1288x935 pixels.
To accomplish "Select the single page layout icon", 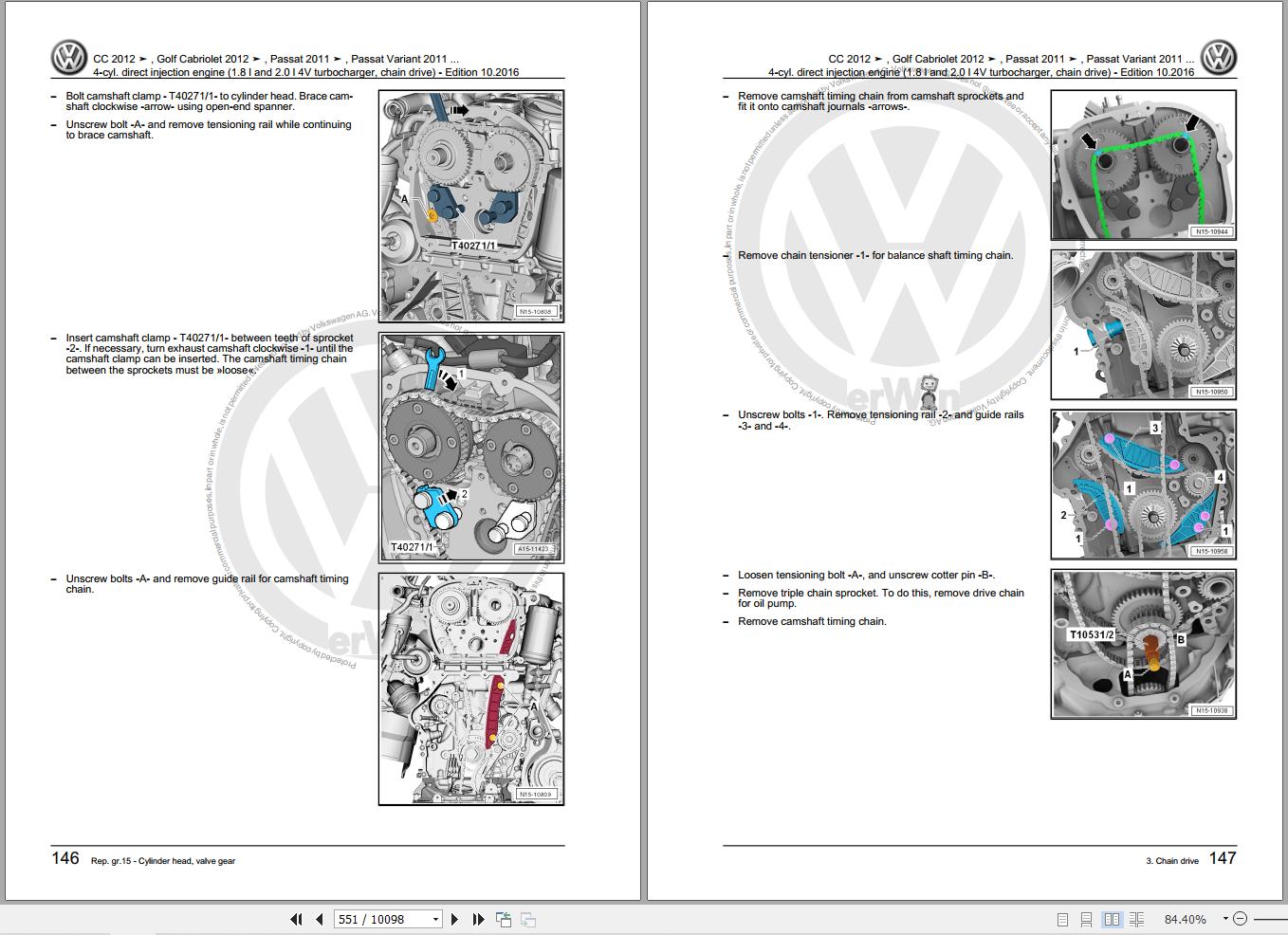I will (1062, 919).
